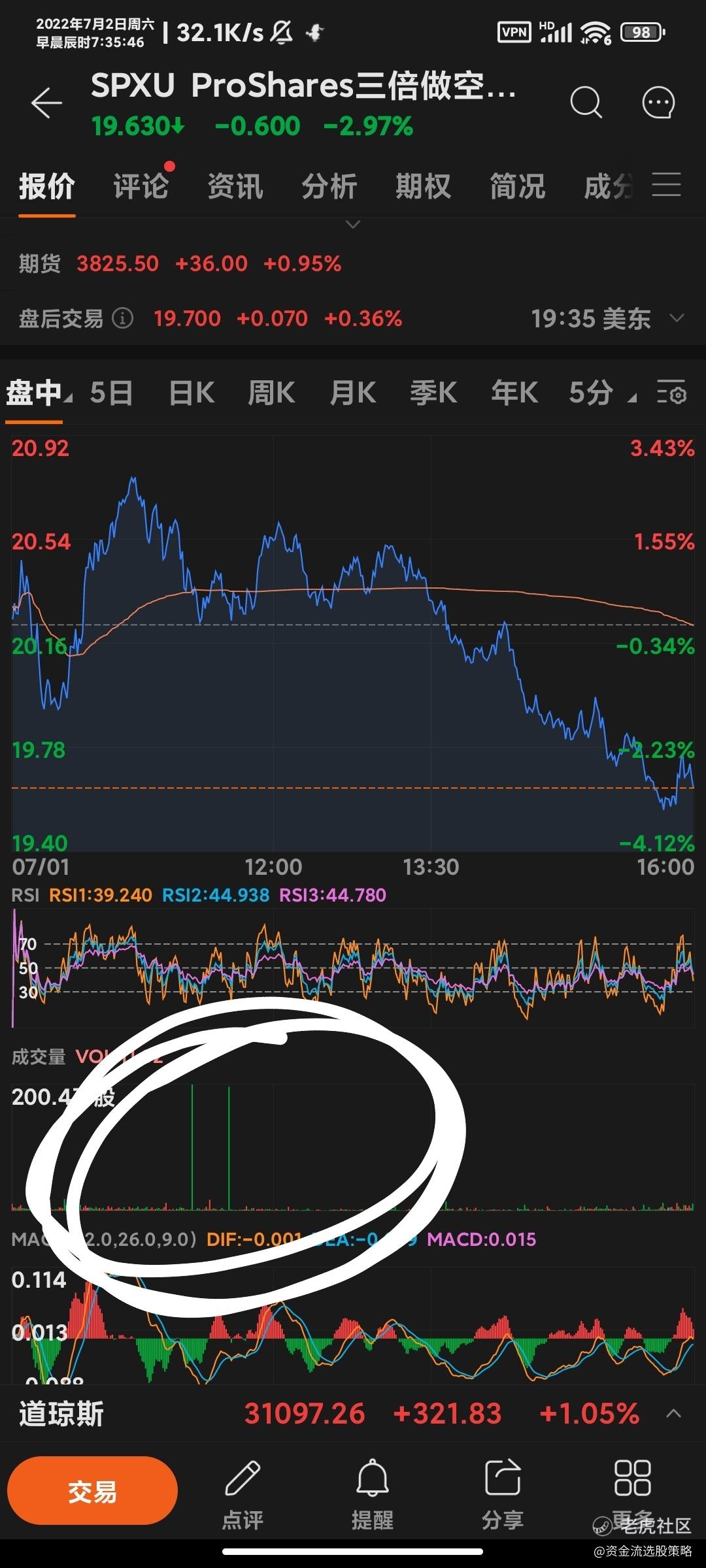706x1568 pixels.
Task: Expand the 道琼斯 index bar chevron
Action: [673, 1414]
